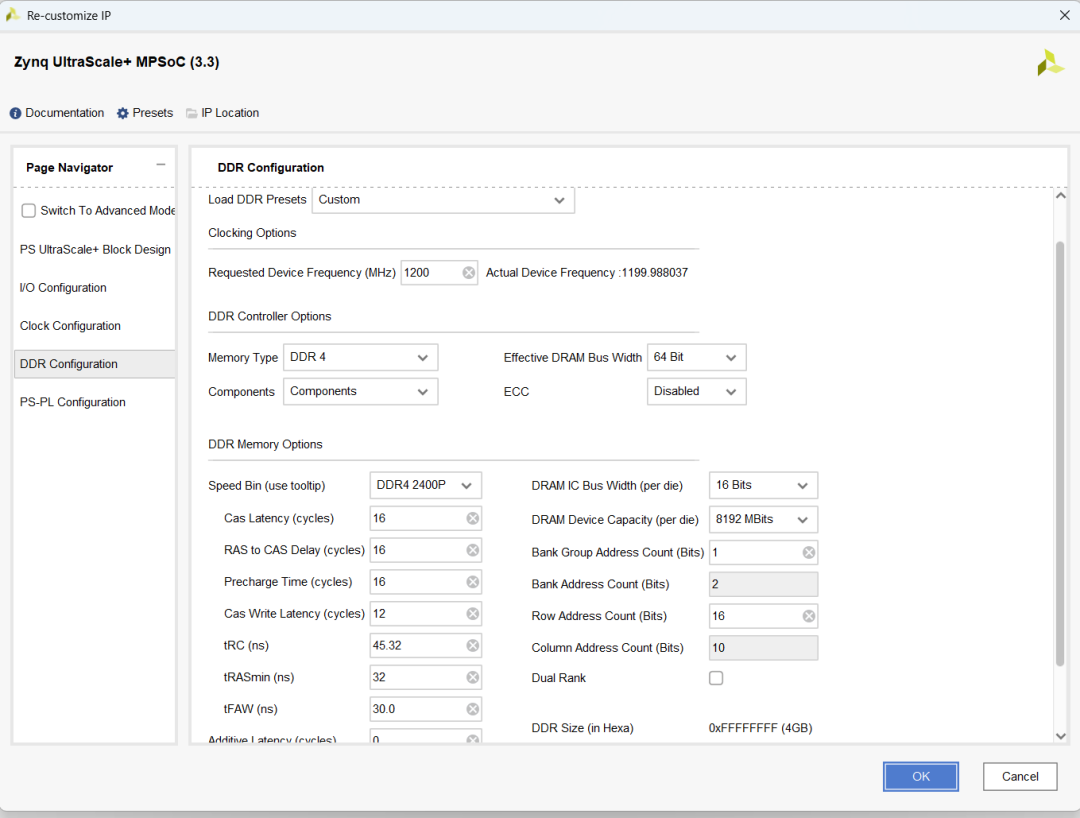Clear the tRC (ns) value
The width and height of the screenshot is (1080, 818).
coord(473,646)
